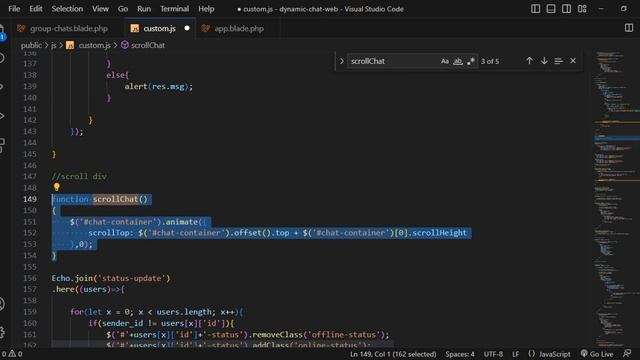Image resolution: width=640 pixels, height=360 pixels.
Task: Restore the VS Code window size
Action: click(x=624, y=9)
